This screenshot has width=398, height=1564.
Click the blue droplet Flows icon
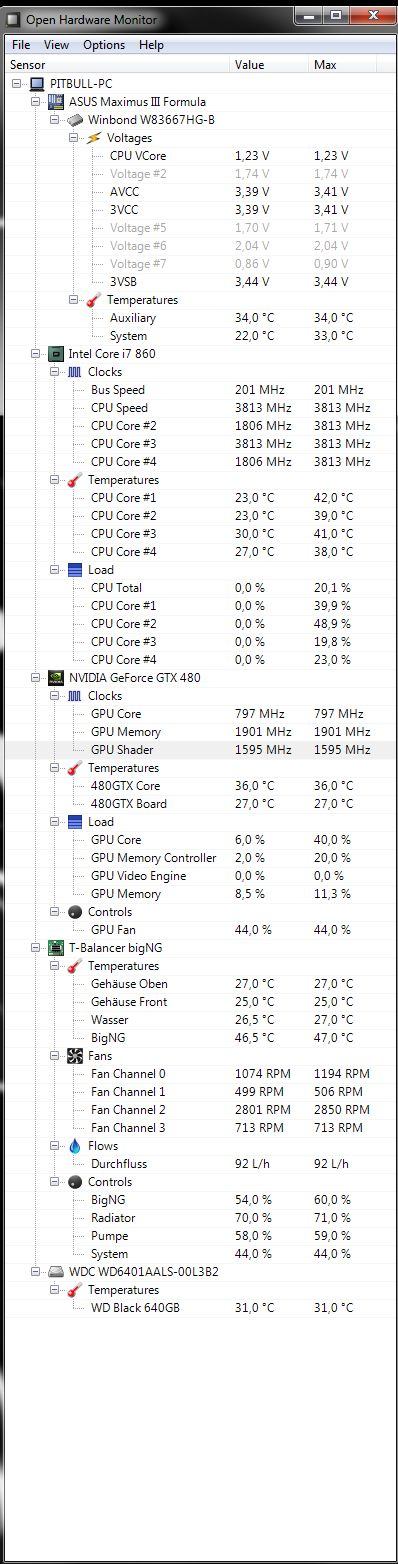(x=76, y=1146)
